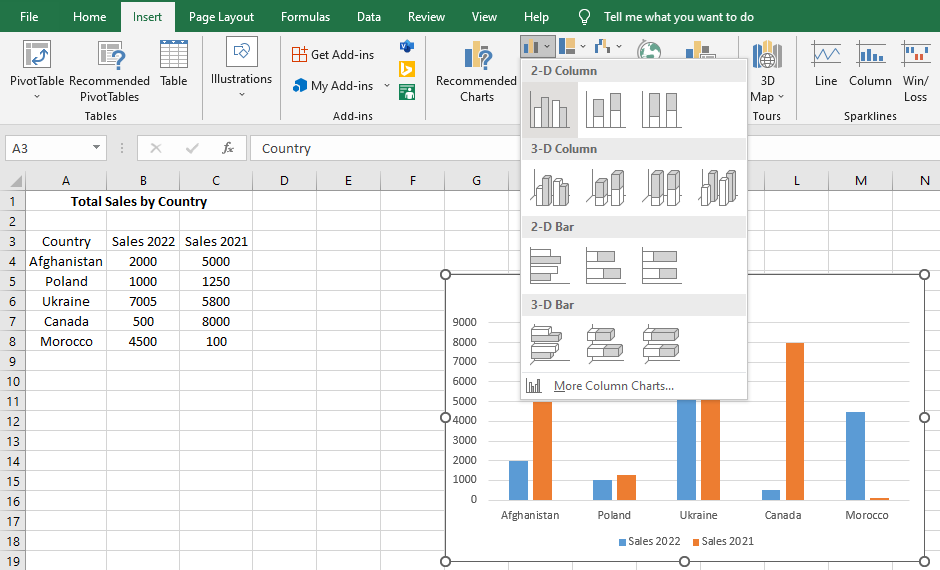The image size is (940, 570).
Task: Pick the 2-D Stacked Bar chart
Action: click(x=605, y=266)
